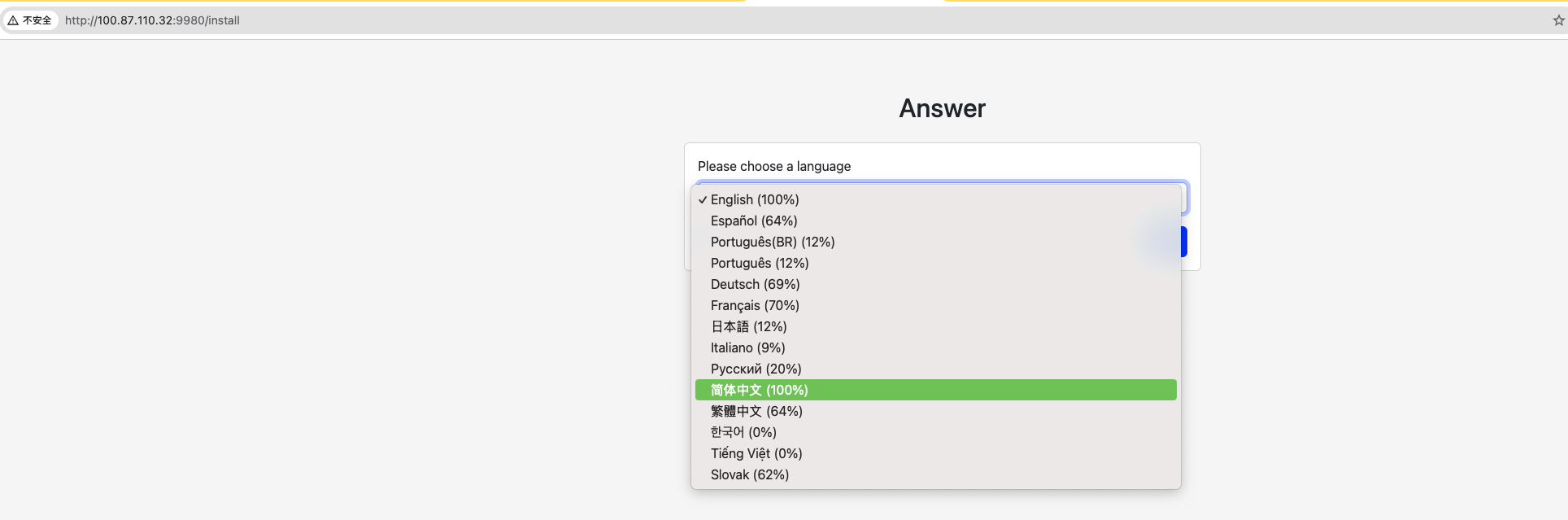Select Tiếng Việt (0%) option
This screenshot has width=1568, height=520.
tap(756, 453)
